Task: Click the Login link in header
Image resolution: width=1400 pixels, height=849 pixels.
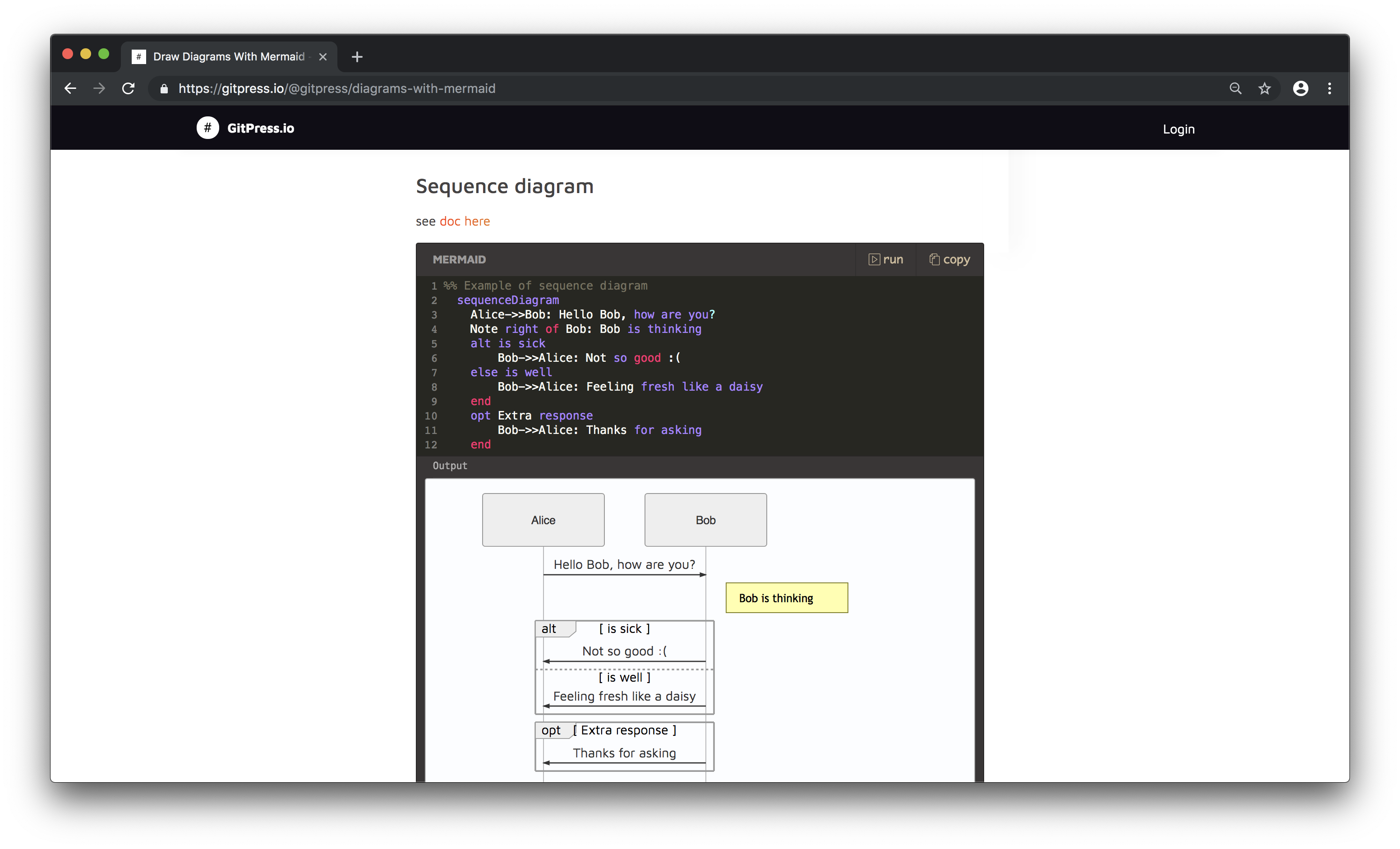Action: coord(1179,129)
